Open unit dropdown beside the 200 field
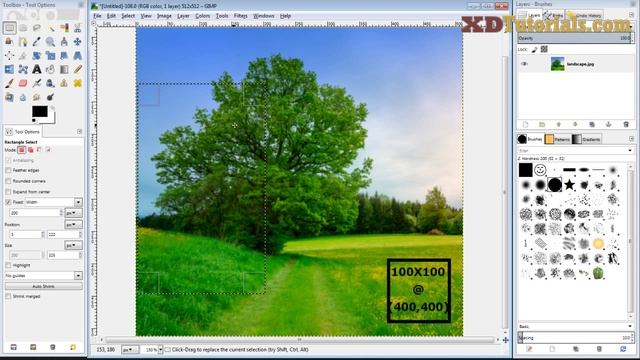 (x=73, y=213)
